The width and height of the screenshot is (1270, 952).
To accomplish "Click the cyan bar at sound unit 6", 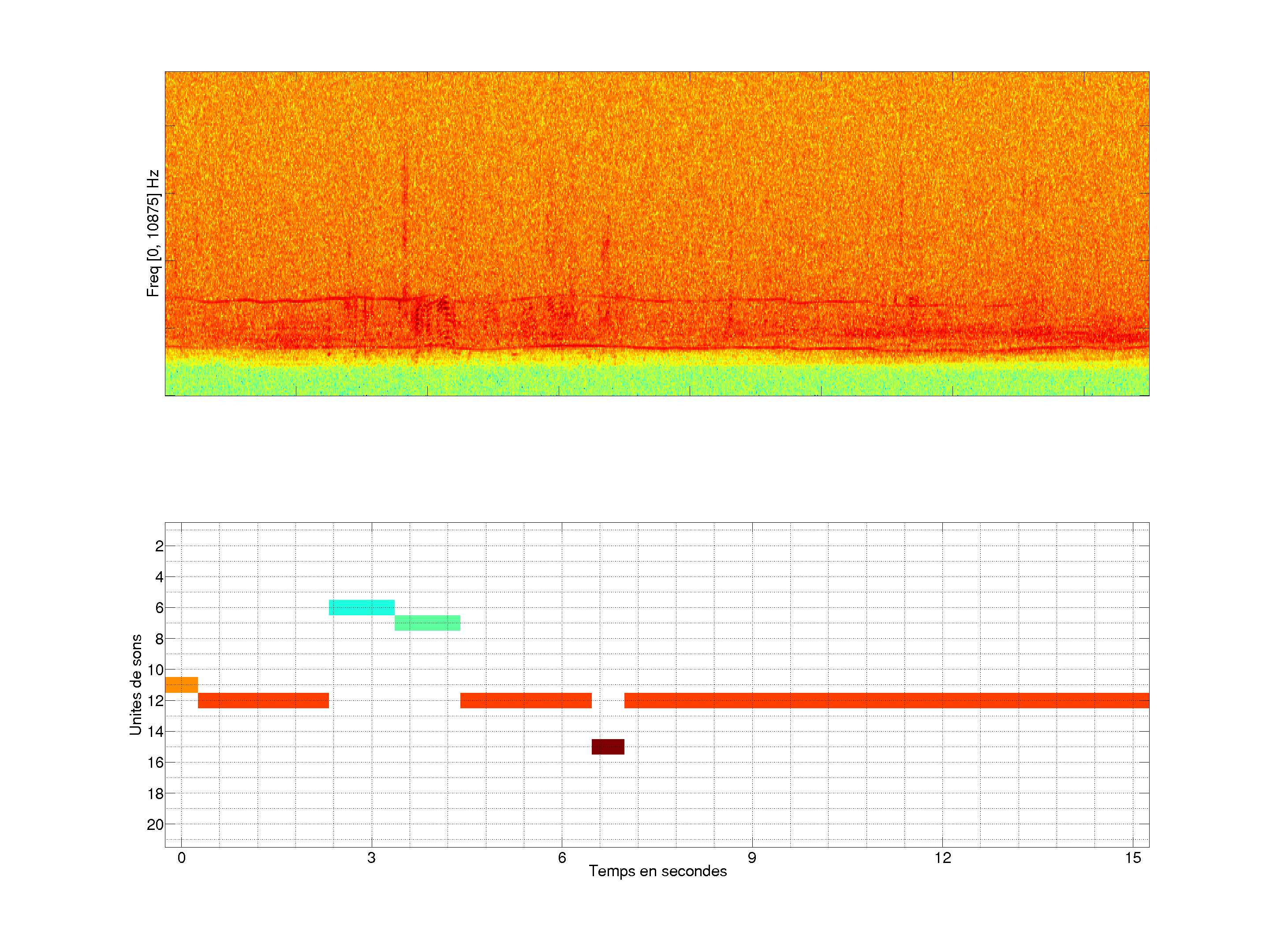I will click(361, 607).
